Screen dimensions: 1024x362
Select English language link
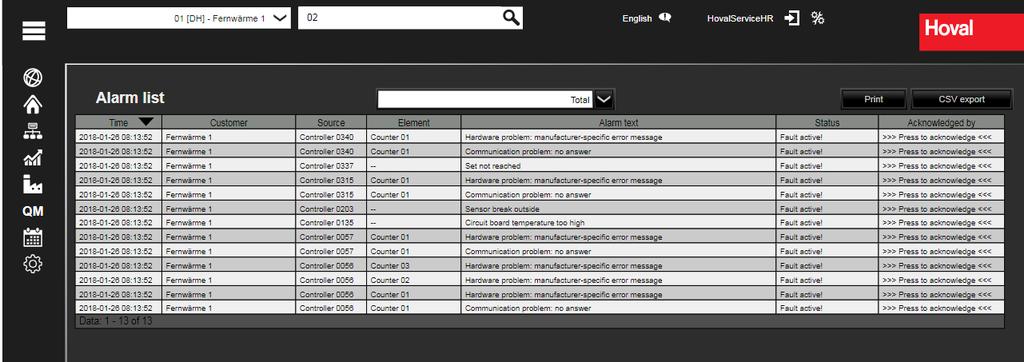point(637,19)
